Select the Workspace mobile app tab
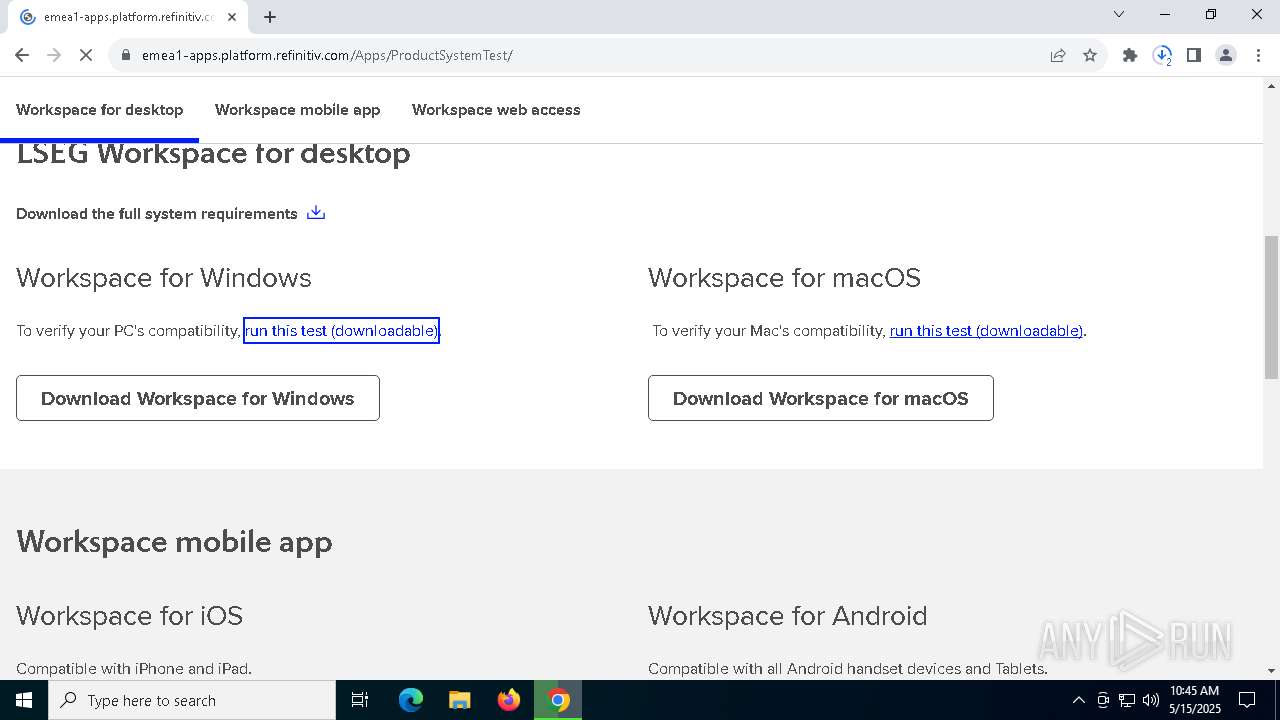 tap(297, 110)
